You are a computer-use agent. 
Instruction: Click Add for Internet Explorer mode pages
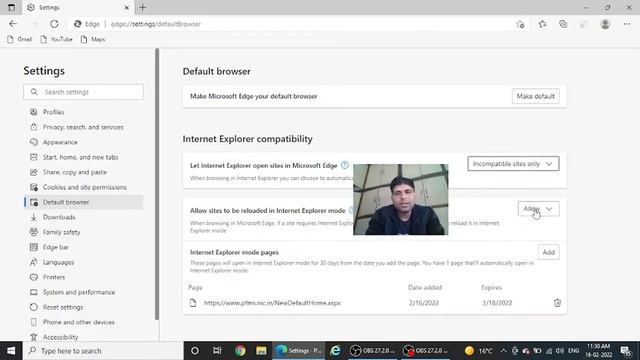click(549, 252)
